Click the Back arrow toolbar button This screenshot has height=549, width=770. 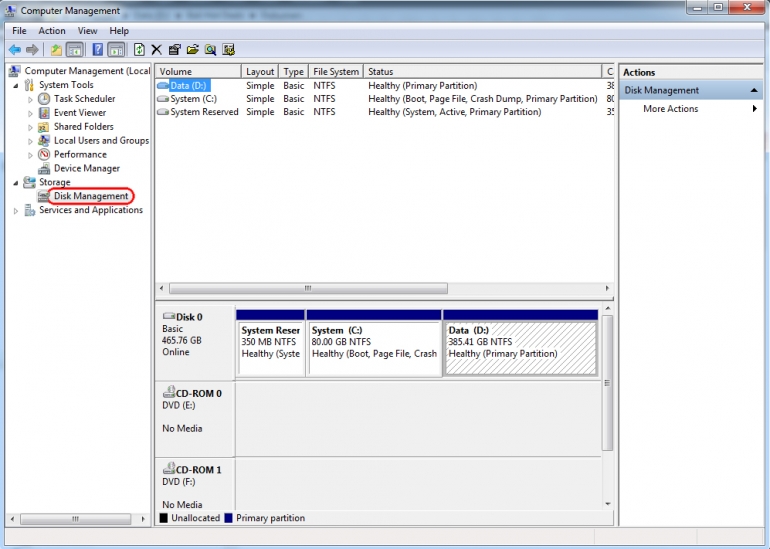pos(15,50)
